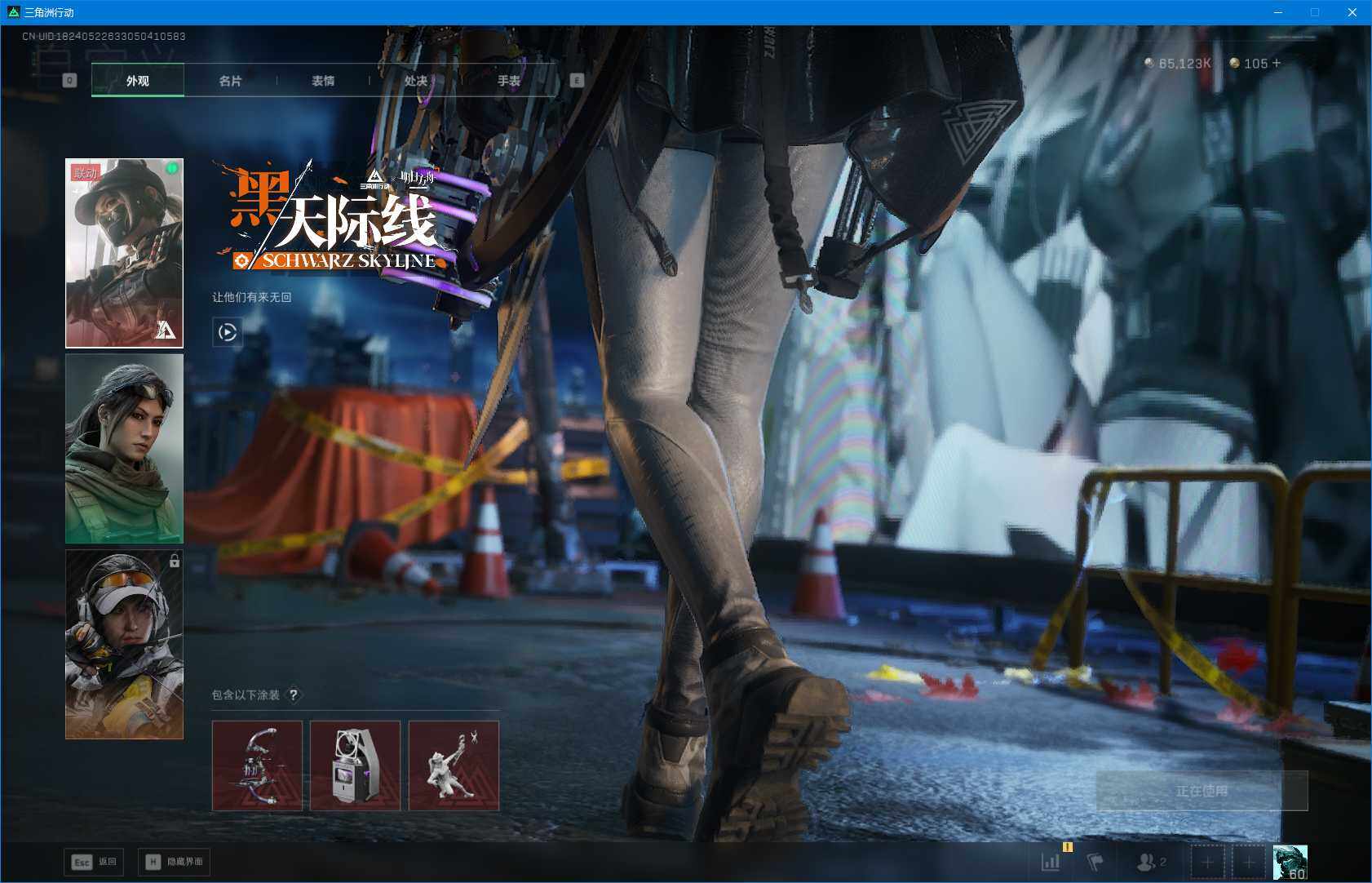This screenshot has height=883, width=1372.
Task: Preview the character pose action item
Action: coord(454,765)
